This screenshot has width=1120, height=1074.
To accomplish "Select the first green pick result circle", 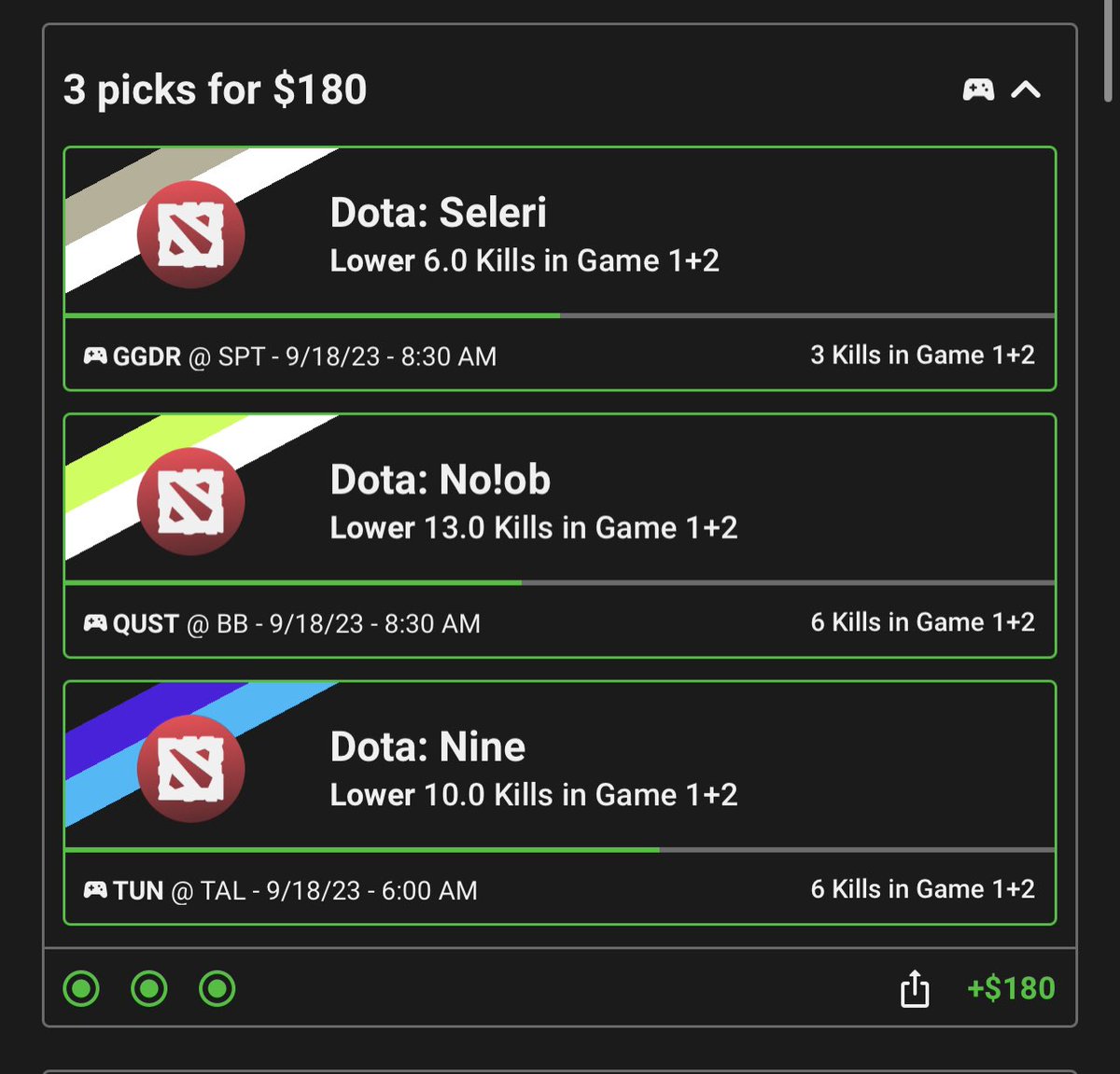I will [x=81, y=988].
